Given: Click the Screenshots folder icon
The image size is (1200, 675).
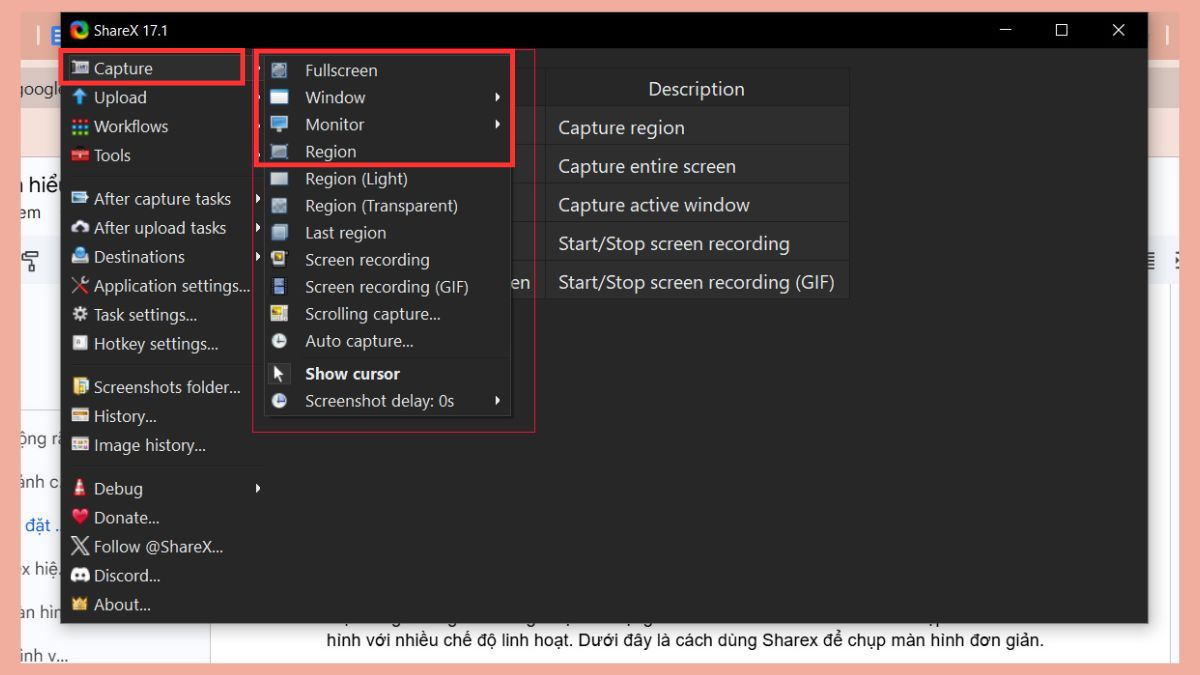Looking at the screenshot, I should tap(80, 387).
